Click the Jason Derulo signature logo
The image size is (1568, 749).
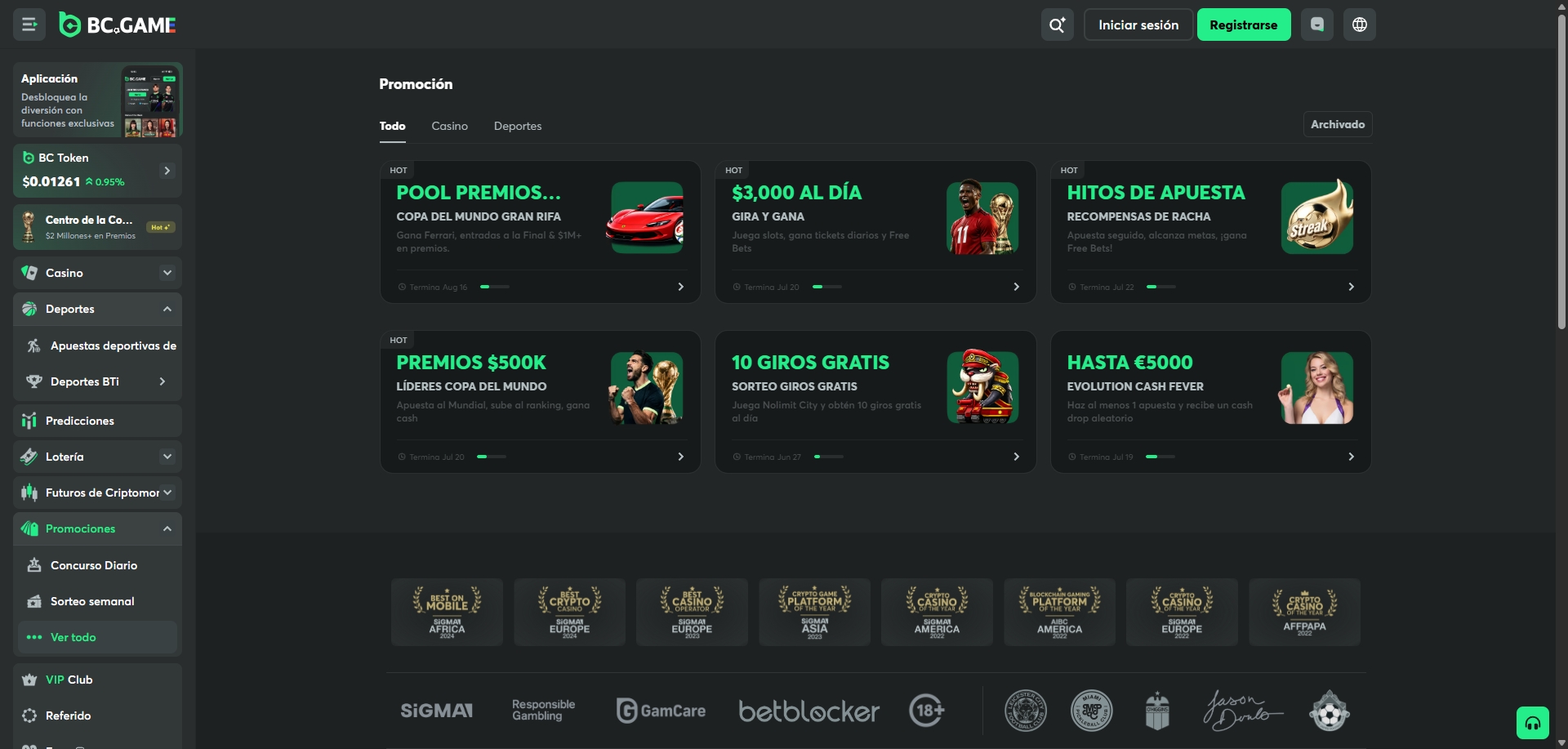tap(1243, 711)
